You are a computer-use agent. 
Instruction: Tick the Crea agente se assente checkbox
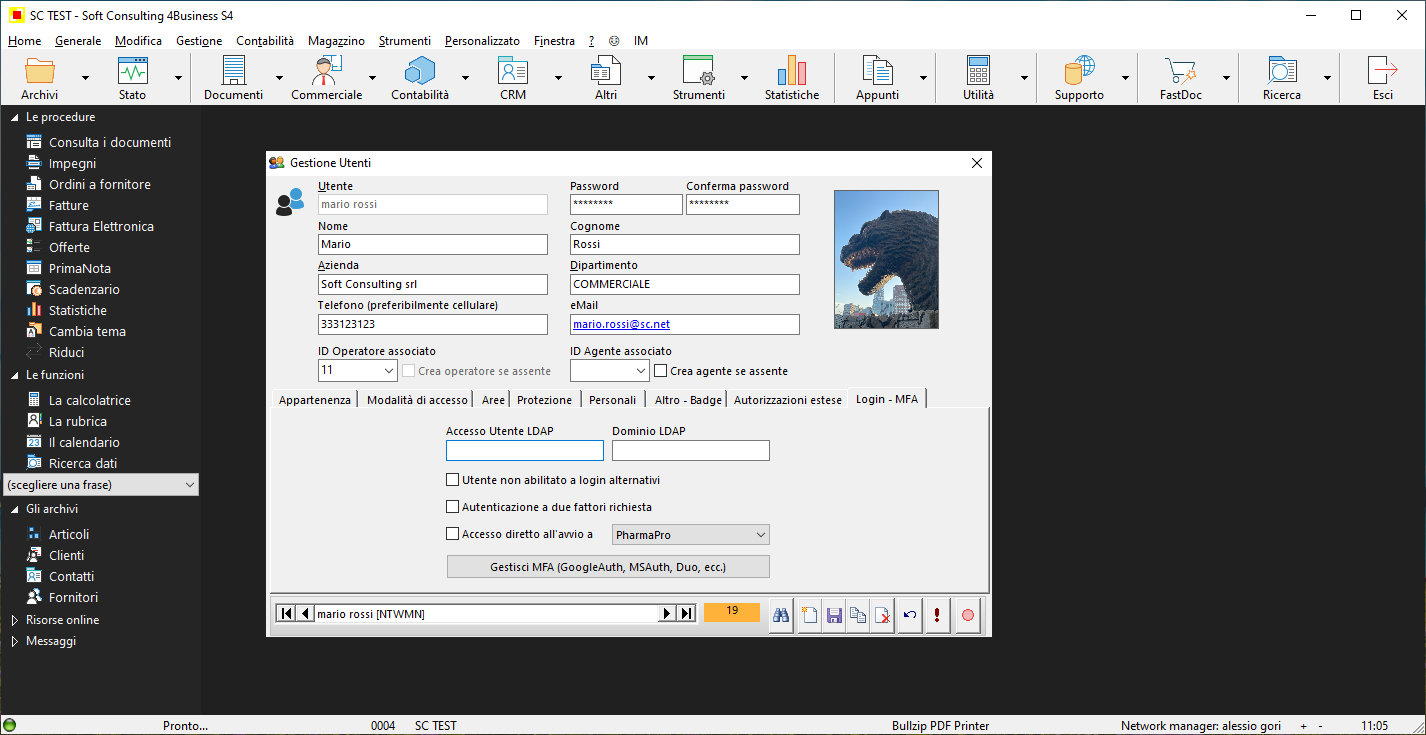coord(661,371)
